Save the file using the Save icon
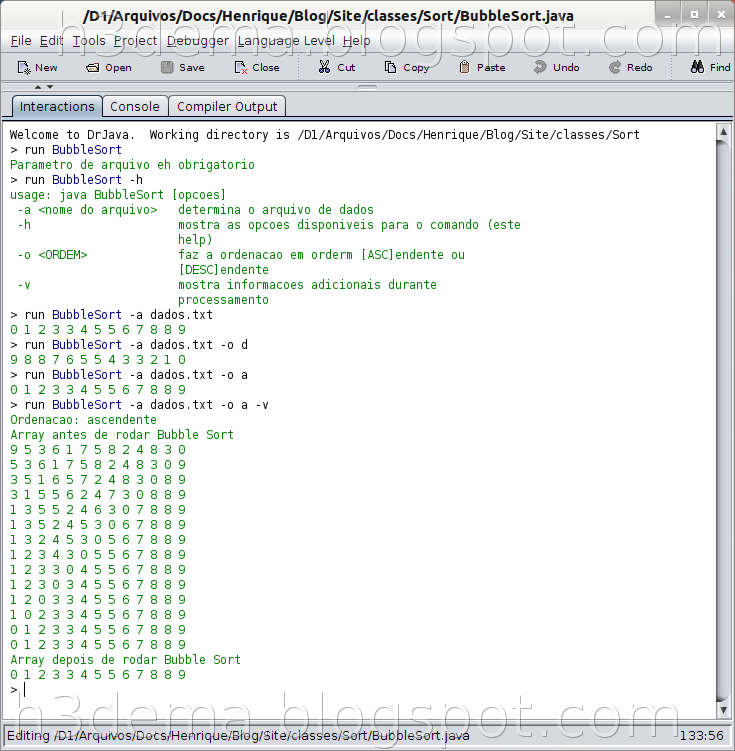 167,67
